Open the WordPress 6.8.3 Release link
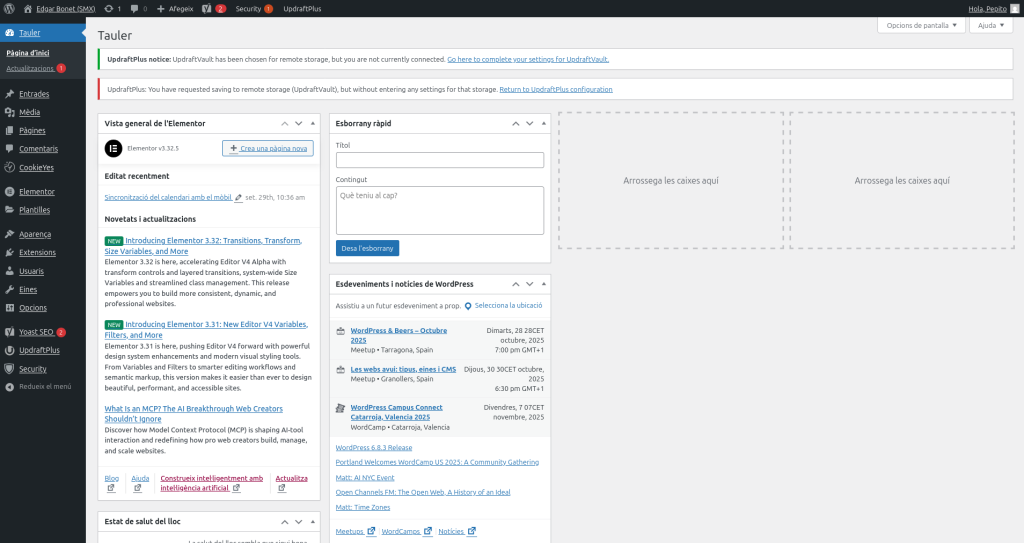Viewport: 1024px width, 543px height. click(374, 447)
